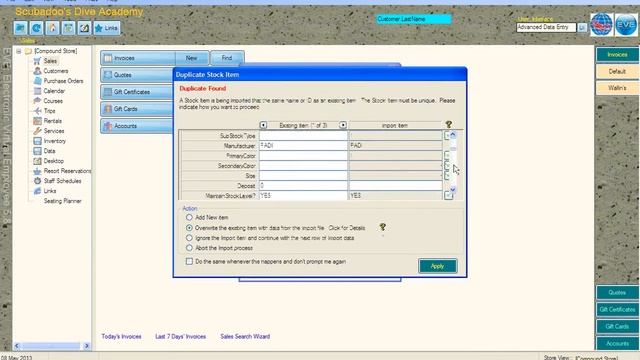Click the Apply button
The image size is (640, 360).
tap(438, 266)
